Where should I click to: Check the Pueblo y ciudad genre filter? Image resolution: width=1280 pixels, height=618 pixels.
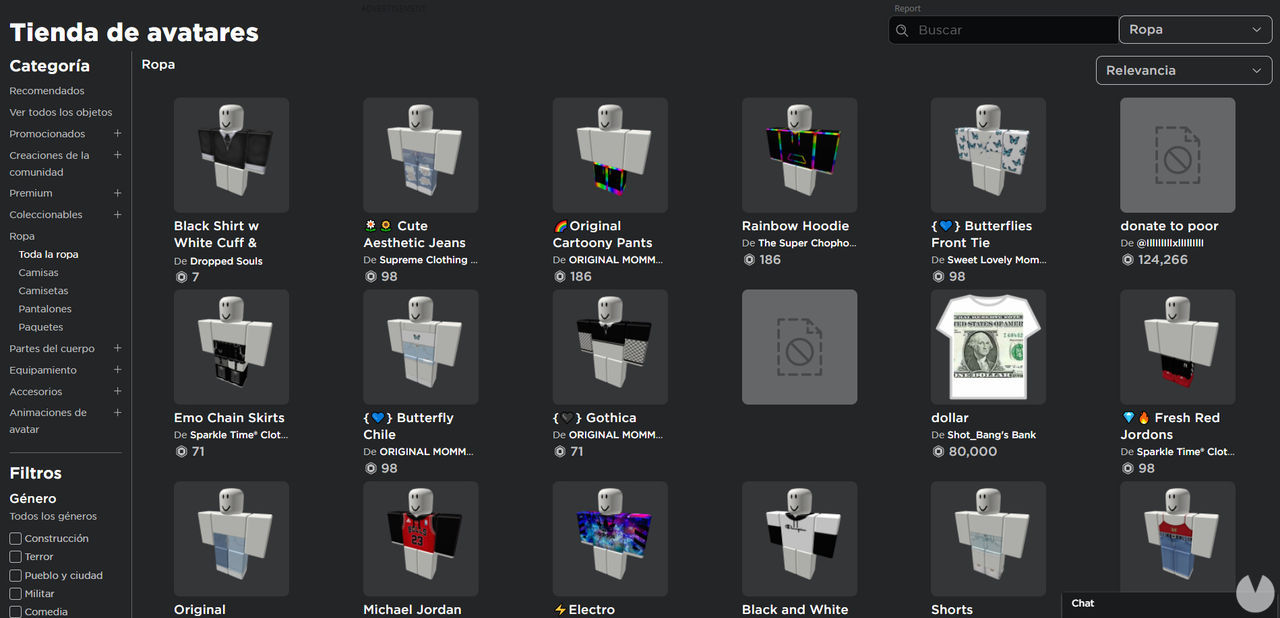tap(15, 576)
